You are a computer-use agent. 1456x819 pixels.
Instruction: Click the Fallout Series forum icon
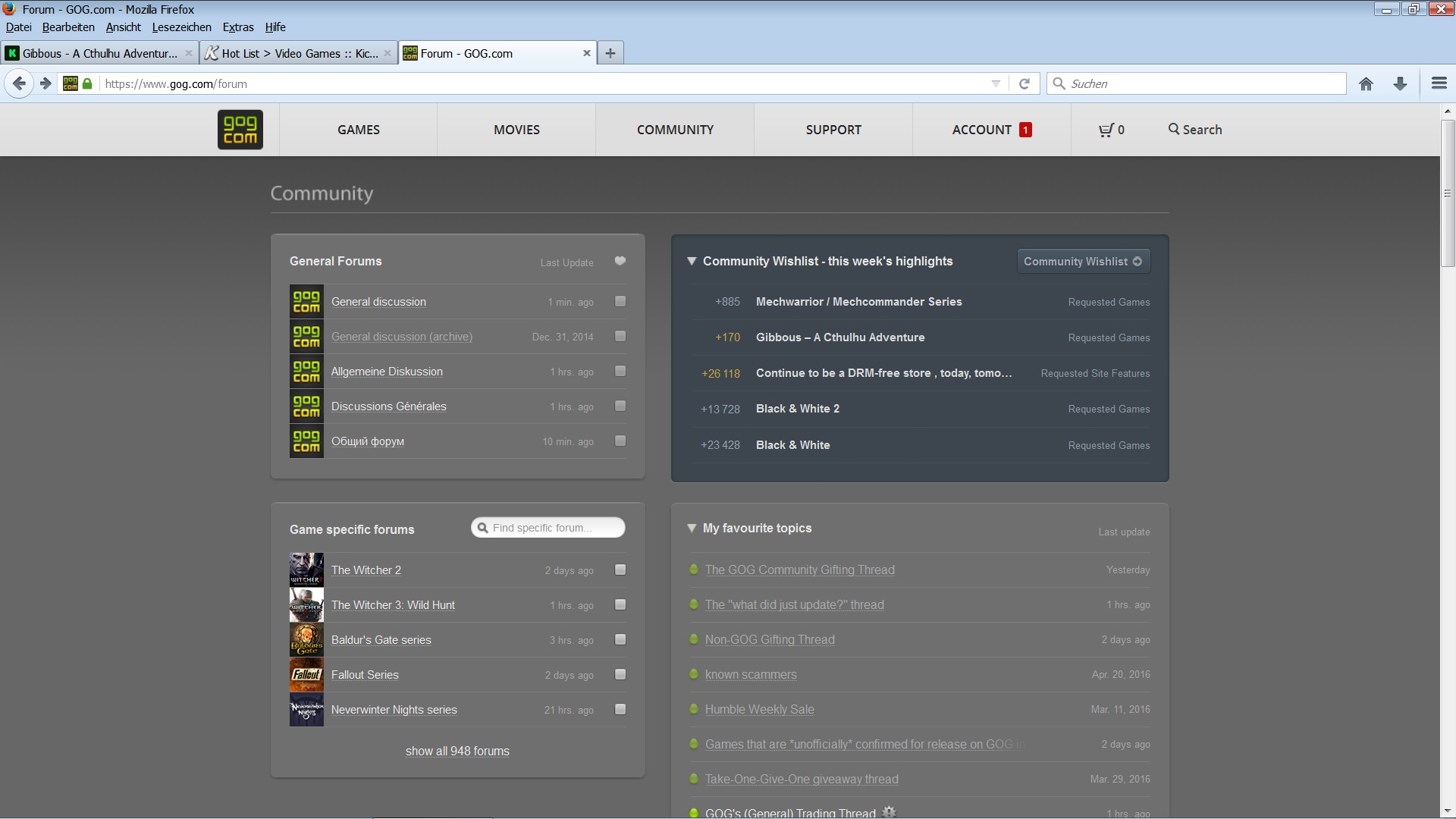(306, 675)
